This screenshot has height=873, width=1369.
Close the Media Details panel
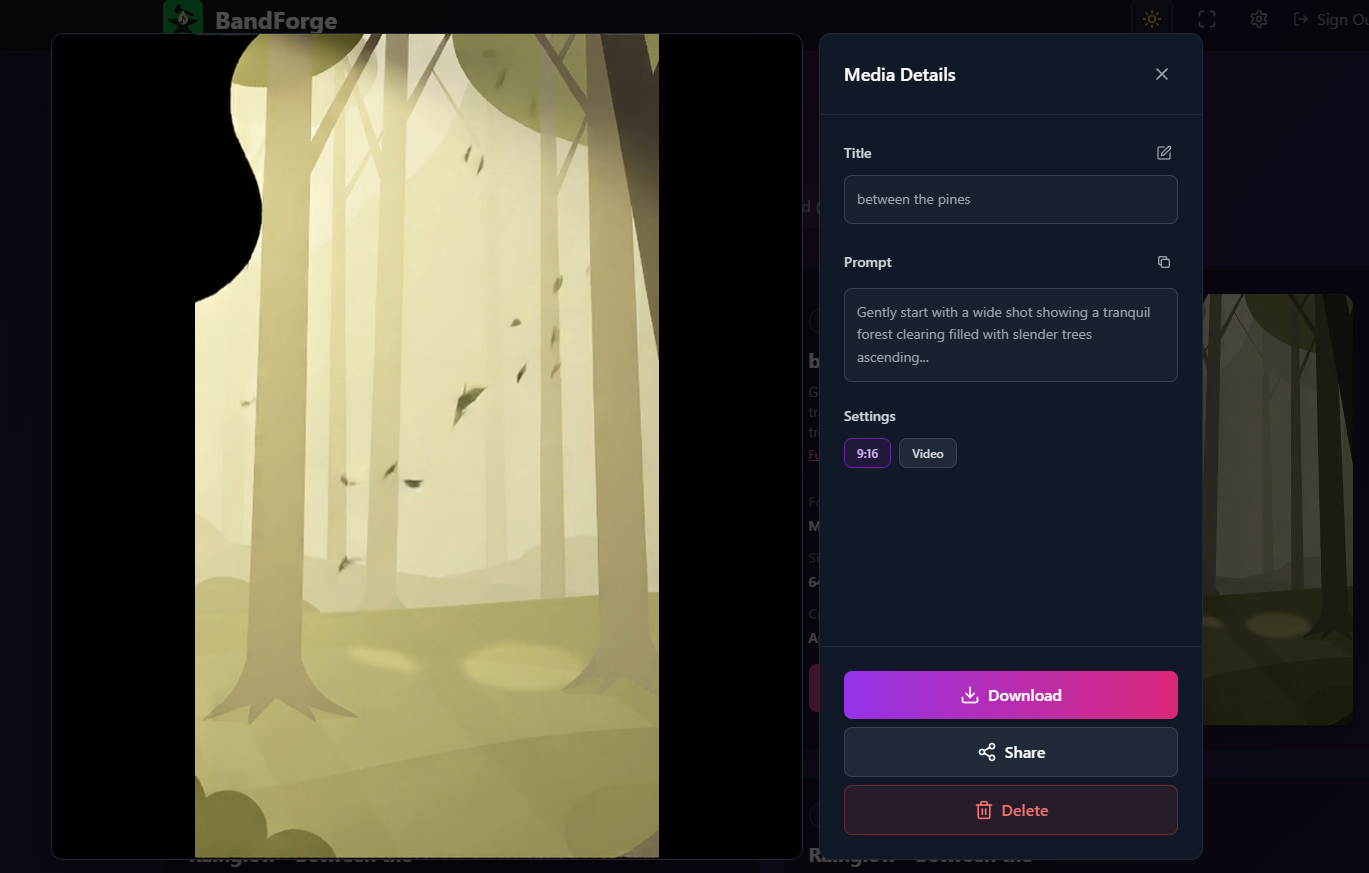1161,74
